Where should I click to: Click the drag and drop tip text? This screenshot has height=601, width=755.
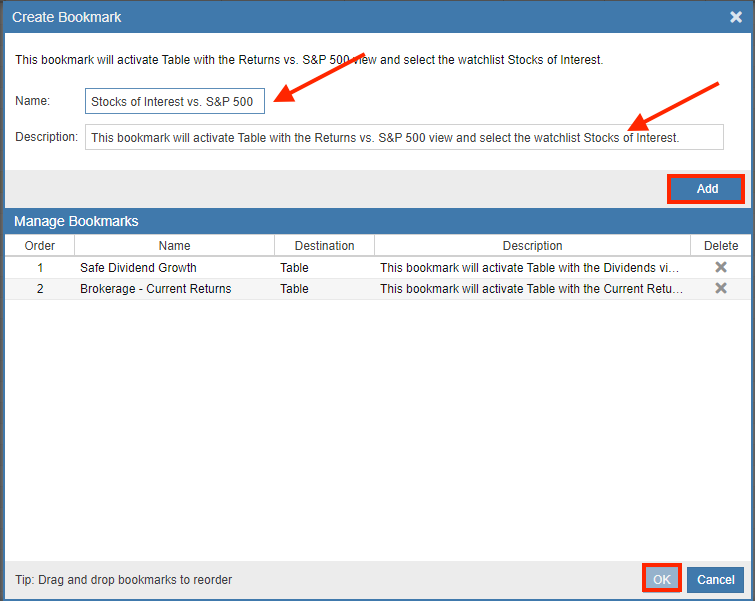coord(123,579)
